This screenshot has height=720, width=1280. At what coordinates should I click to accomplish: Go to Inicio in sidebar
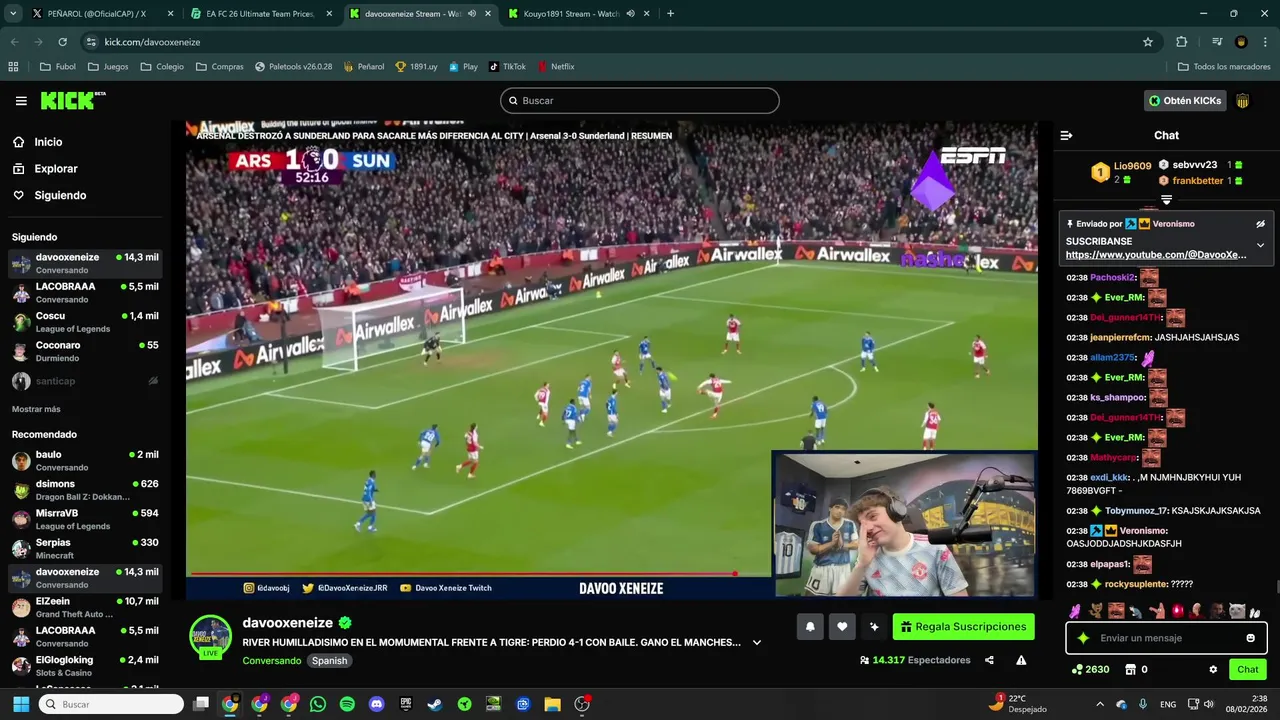tap(48, 142)
